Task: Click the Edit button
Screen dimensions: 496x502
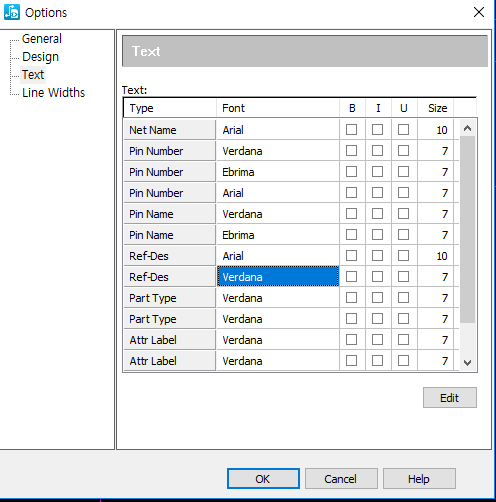Action: point(450,398)
